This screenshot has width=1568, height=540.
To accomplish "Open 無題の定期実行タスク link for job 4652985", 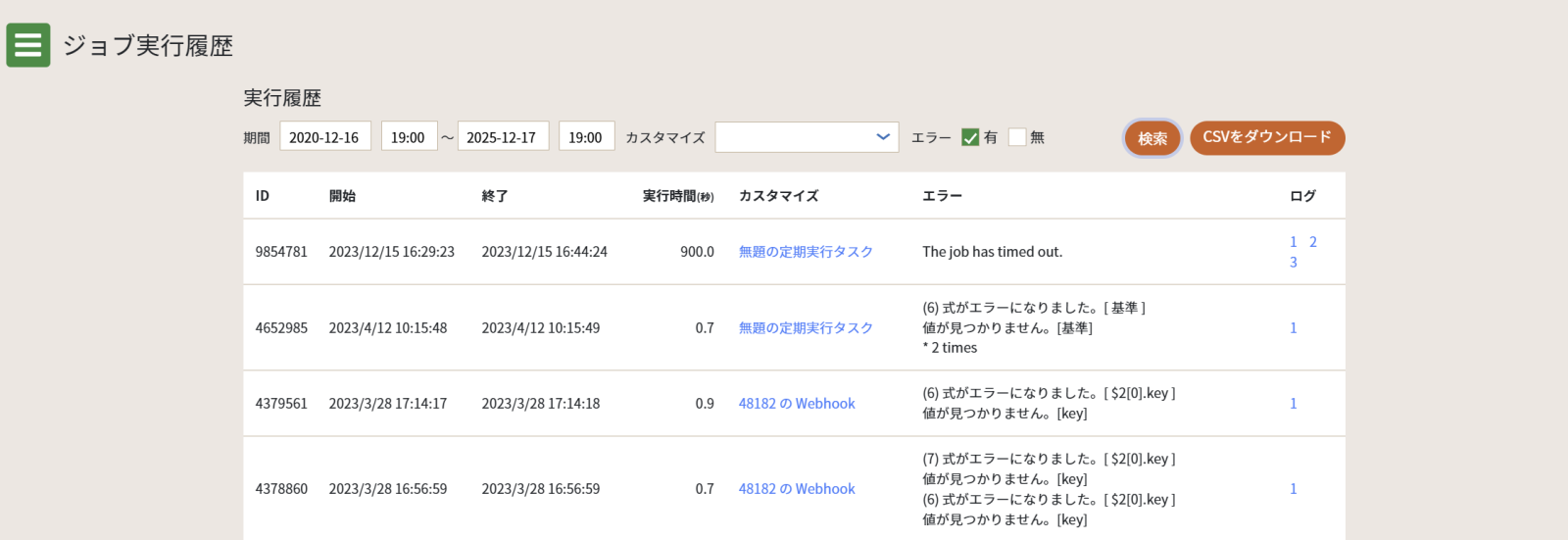I will pos(805,328).
